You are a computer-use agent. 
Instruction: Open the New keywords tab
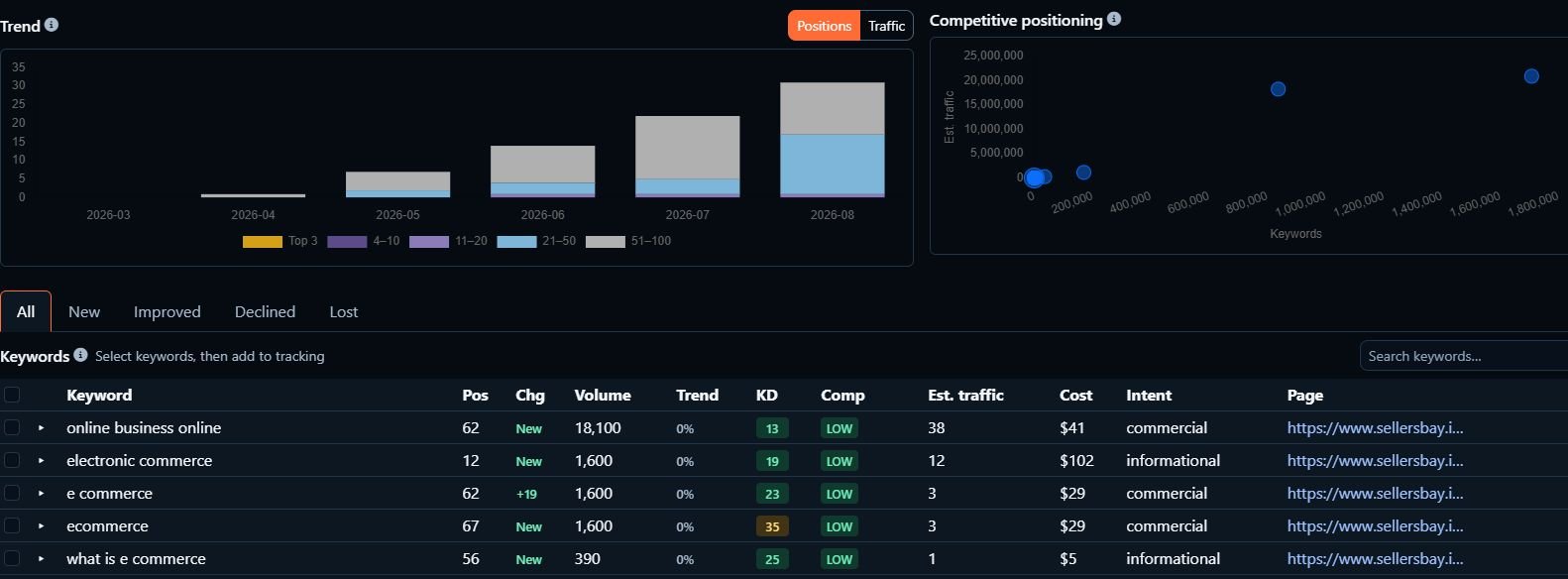pos(84,311)
